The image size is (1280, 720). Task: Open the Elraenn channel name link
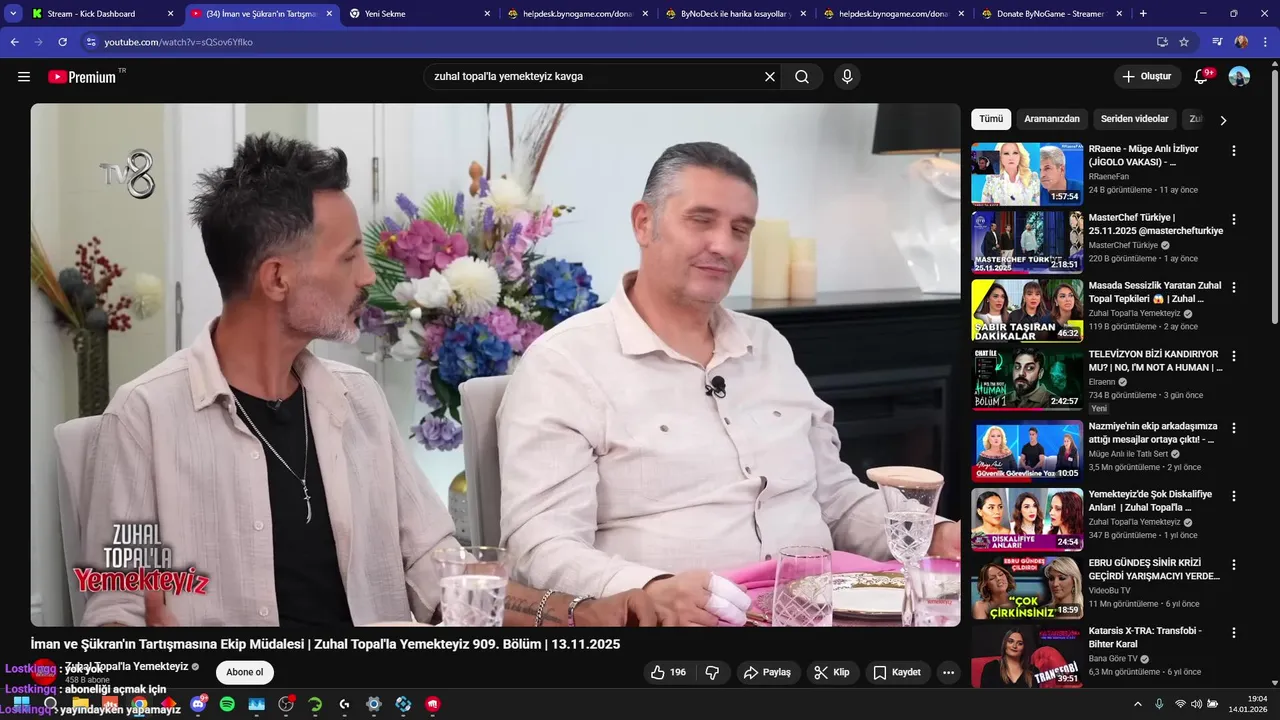click(x=1102, y=382)
